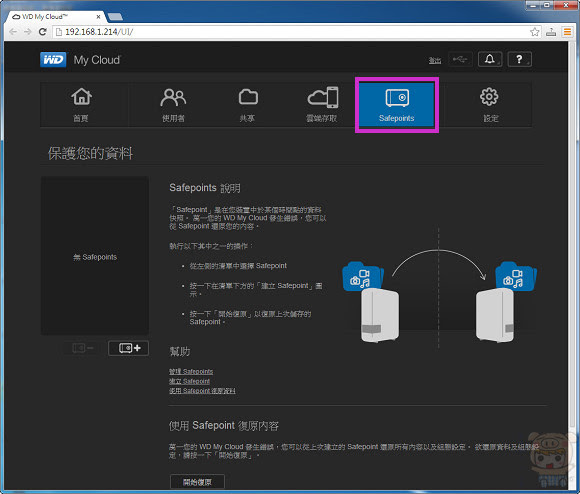The width and height of the screenshot is (580, 494).
Task: Open the Cloud Access section
Action: click(322, 105)
